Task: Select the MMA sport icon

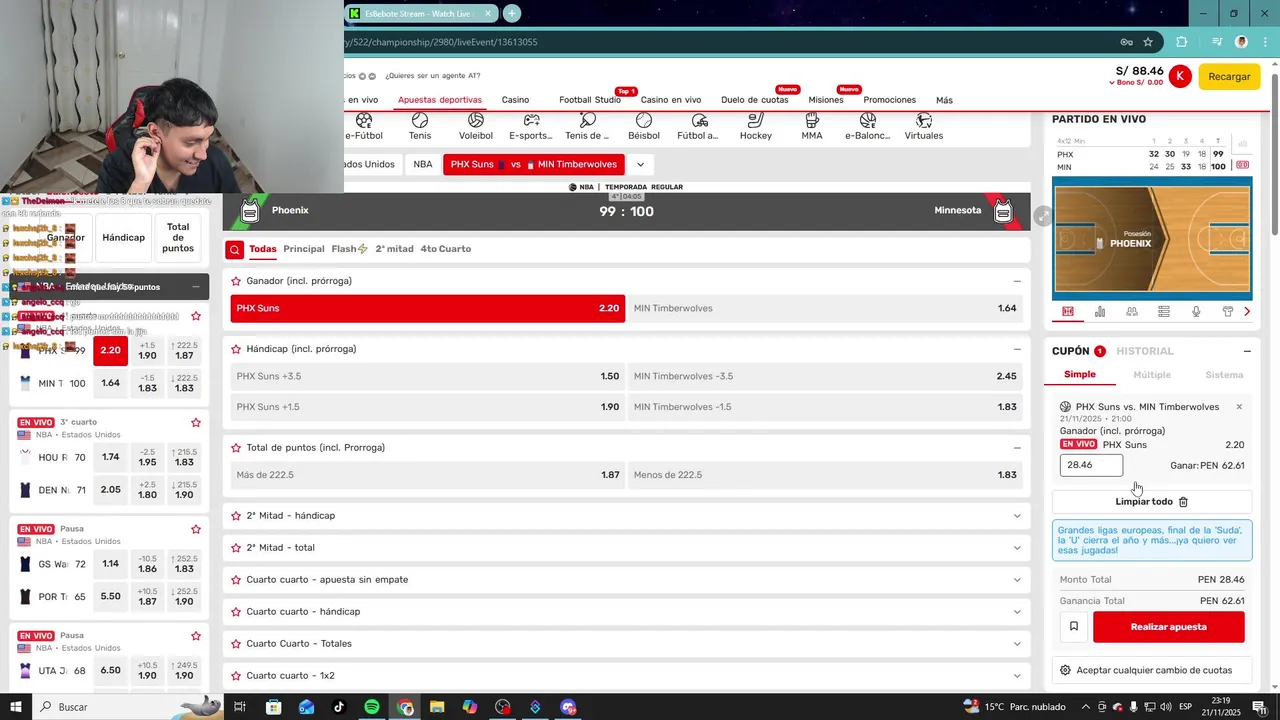Action: point(812,120)
